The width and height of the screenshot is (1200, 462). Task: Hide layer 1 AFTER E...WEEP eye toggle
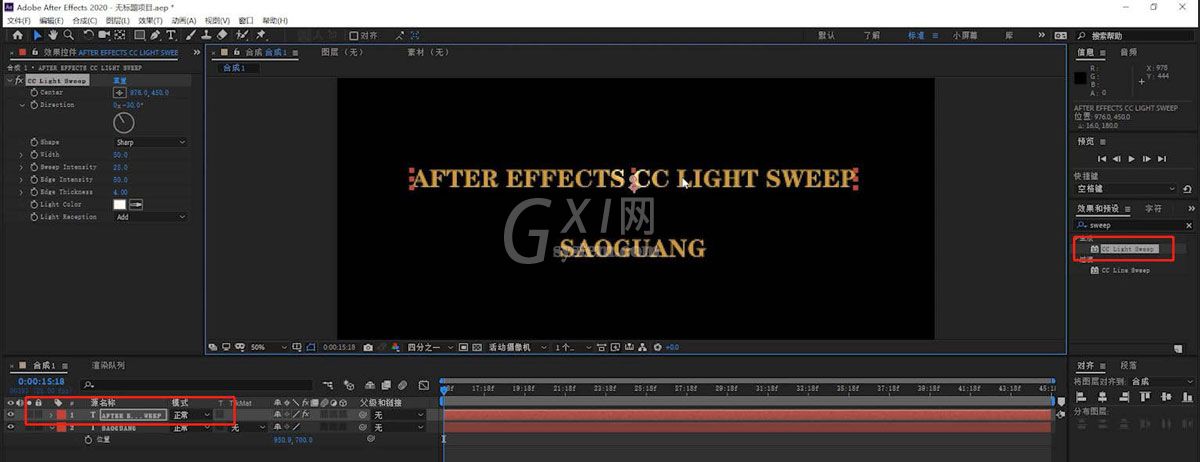[11, 414]
